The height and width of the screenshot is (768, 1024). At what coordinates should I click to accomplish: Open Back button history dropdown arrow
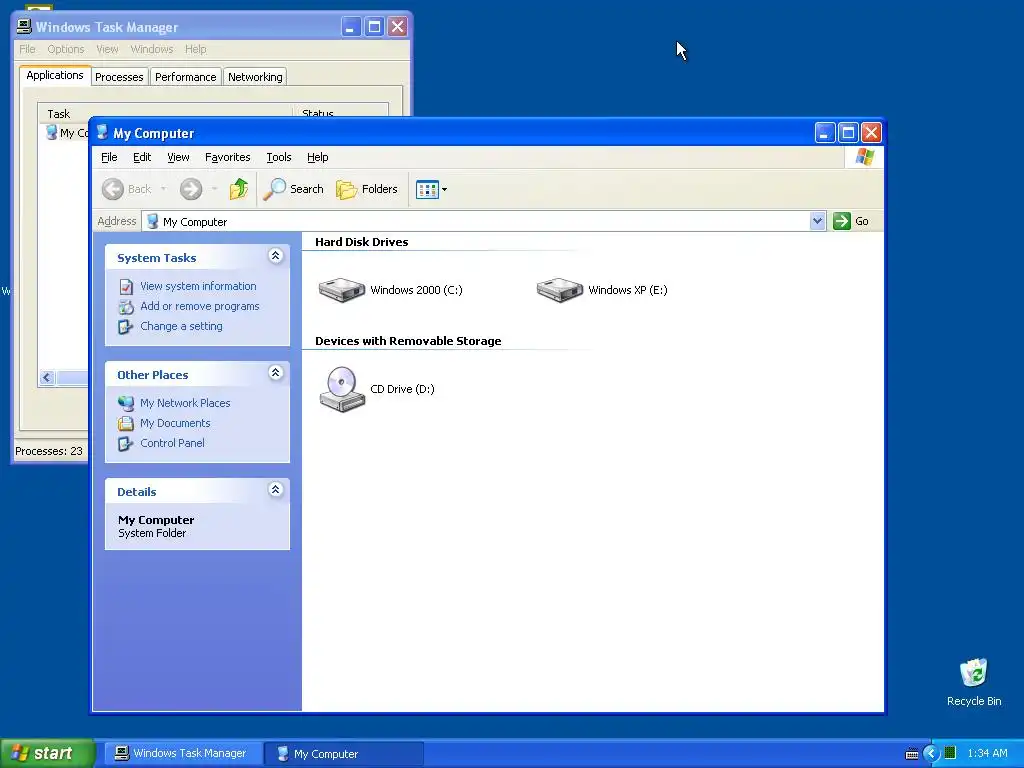click(163, 189)
